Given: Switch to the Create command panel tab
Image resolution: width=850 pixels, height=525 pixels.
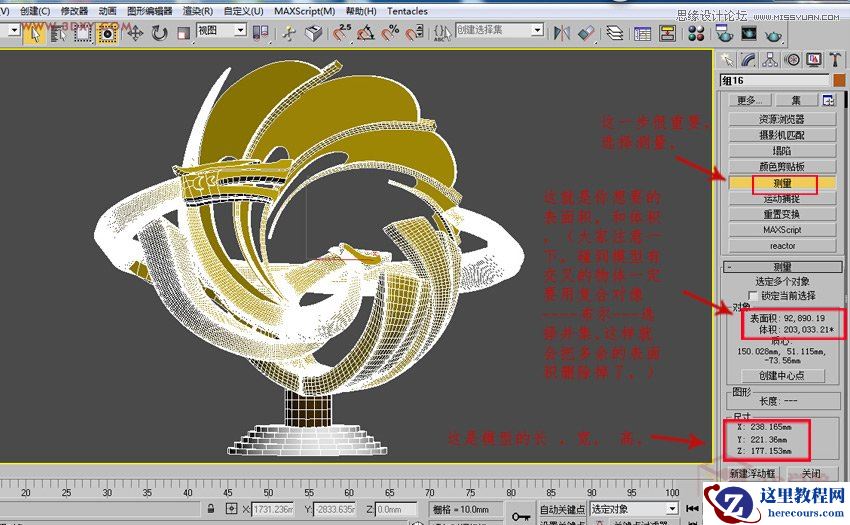Looking at the screenshot, I should 726,60.
